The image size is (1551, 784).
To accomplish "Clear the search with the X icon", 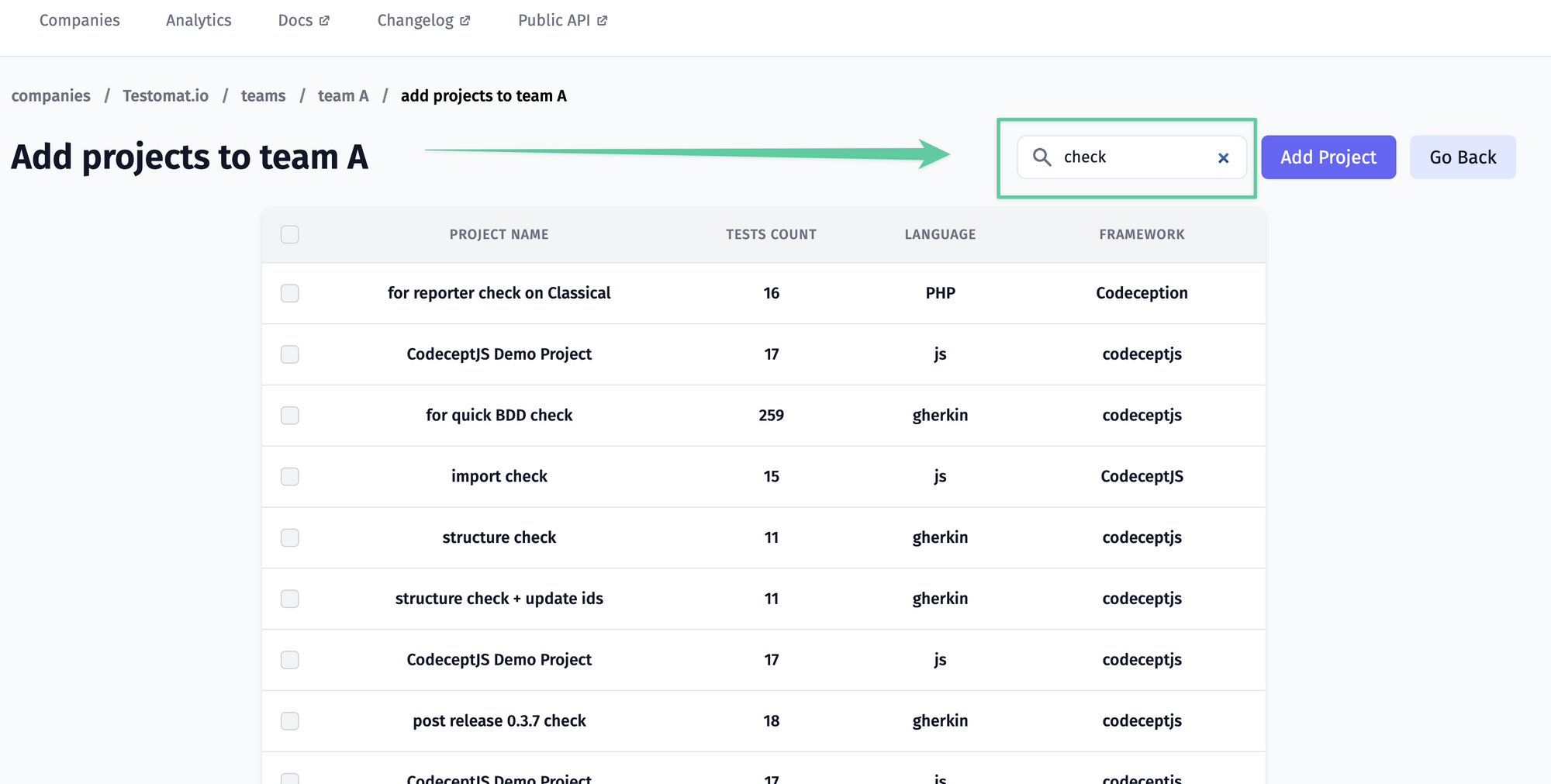I will point(1223,158).
